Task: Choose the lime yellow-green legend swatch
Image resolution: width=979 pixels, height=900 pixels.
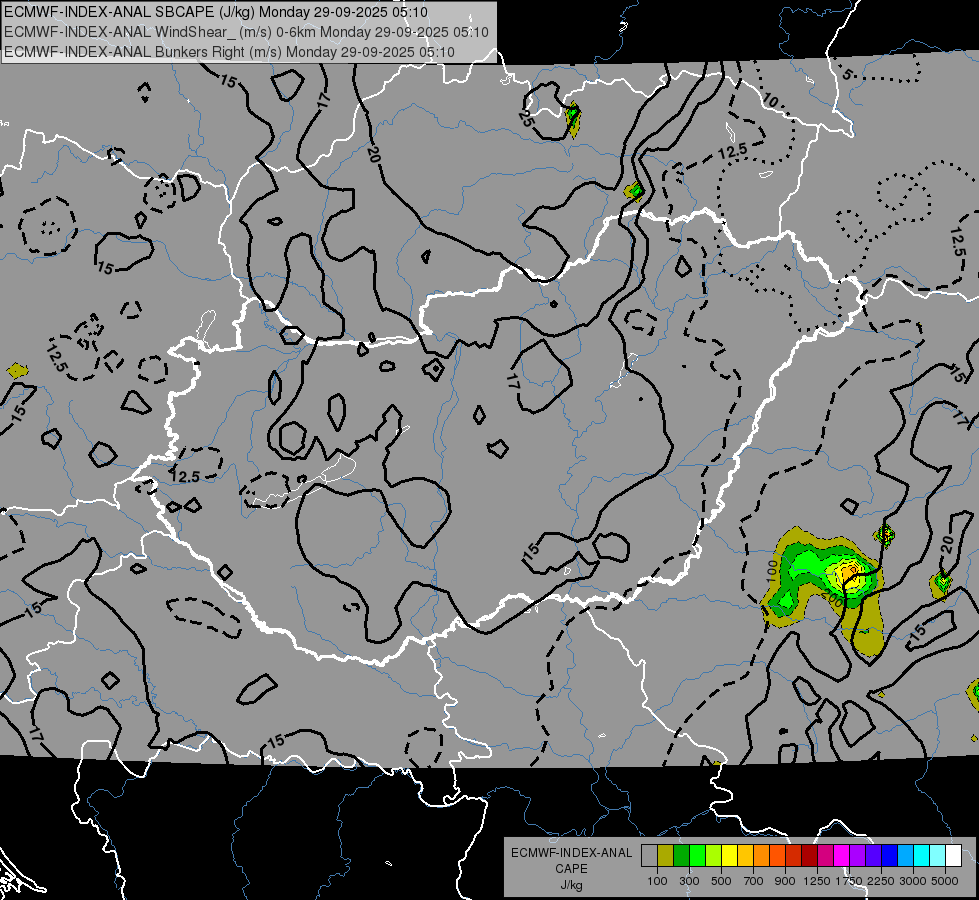Action: [x=714, y=856]
